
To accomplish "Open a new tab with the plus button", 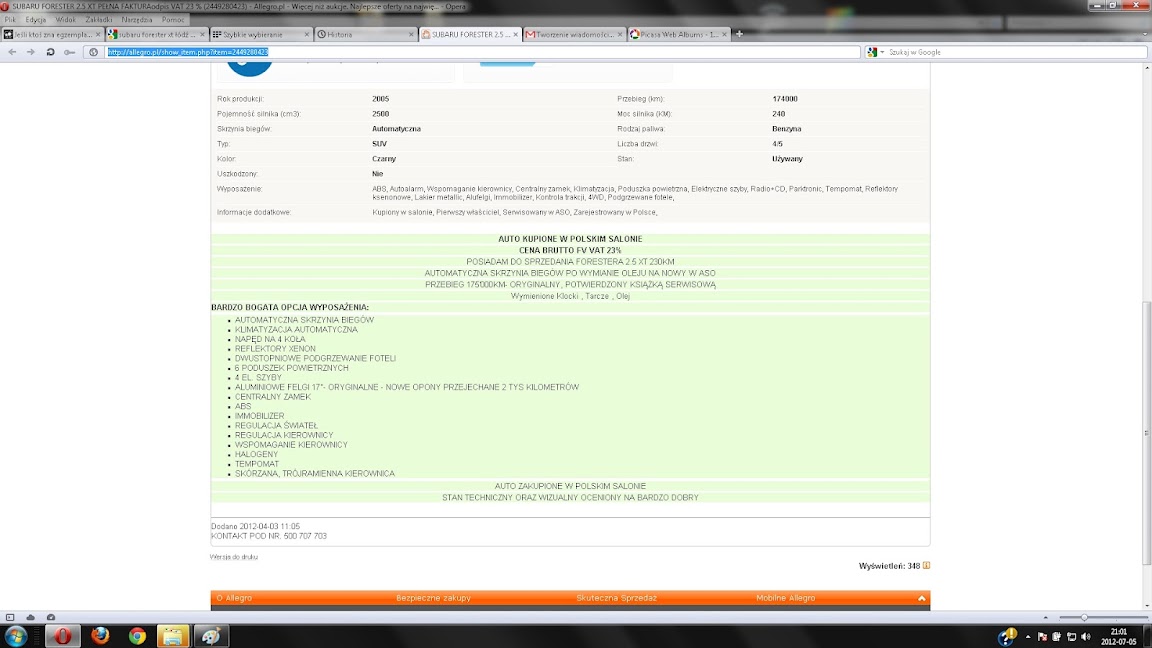I will [x=739, y=34].
